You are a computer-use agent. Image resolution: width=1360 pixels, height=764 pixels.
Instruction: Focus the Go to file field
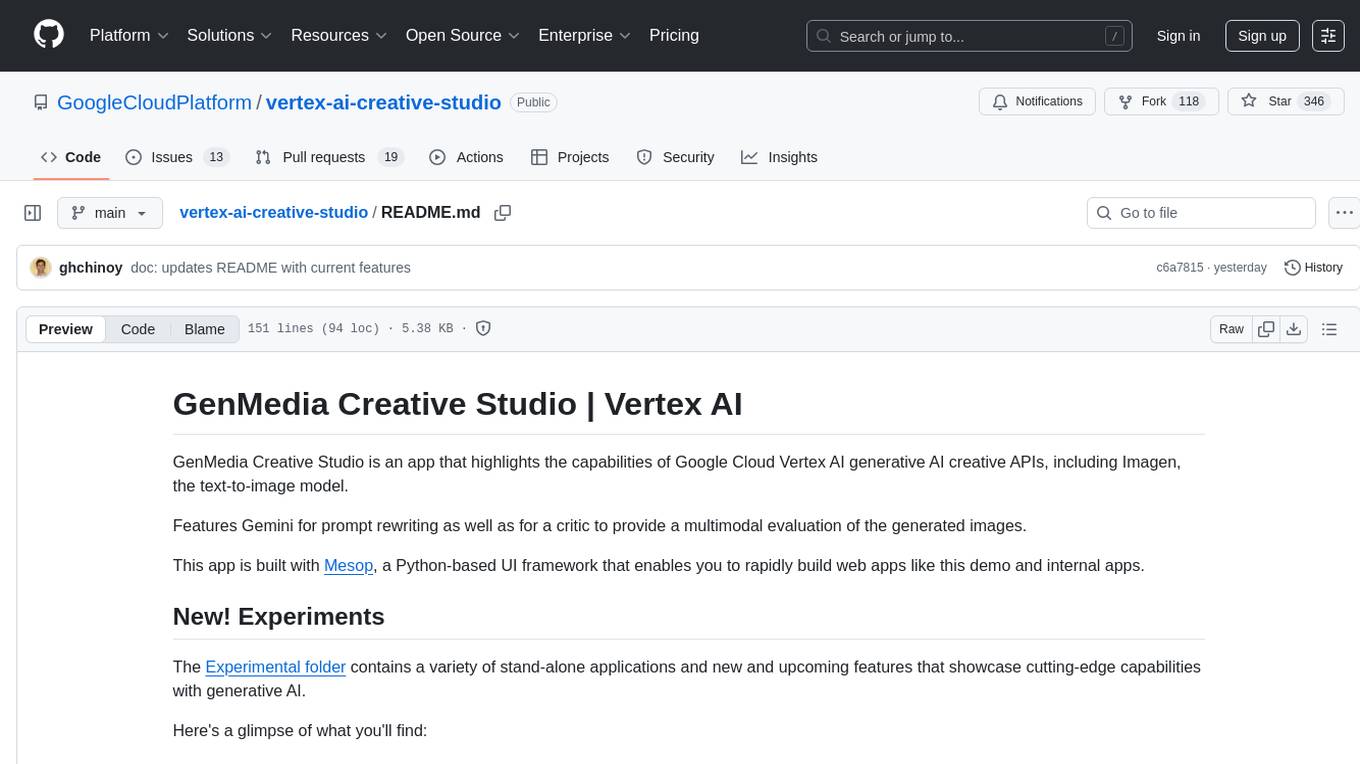coord(1201,213)
